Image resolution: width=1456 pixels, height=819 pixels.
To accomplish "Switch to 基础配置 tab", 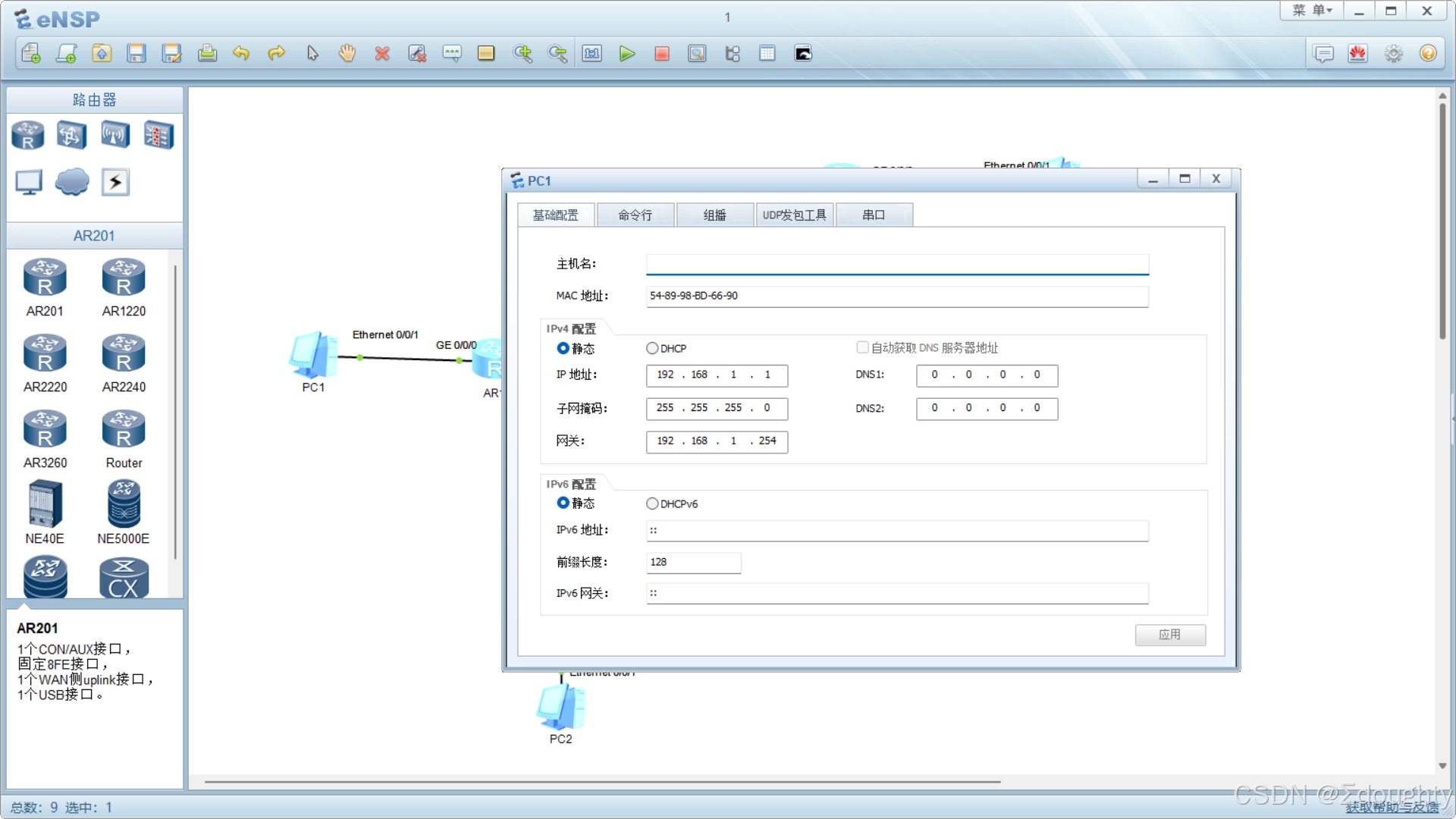I will tap(555, 215).
